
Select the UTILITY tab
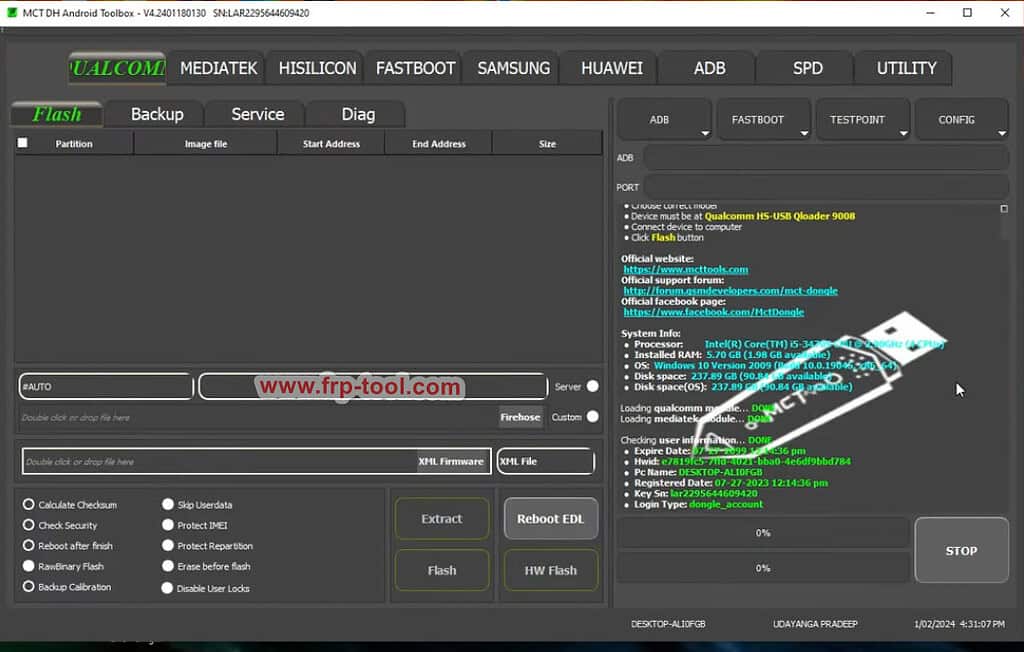(x=906, y=69)
